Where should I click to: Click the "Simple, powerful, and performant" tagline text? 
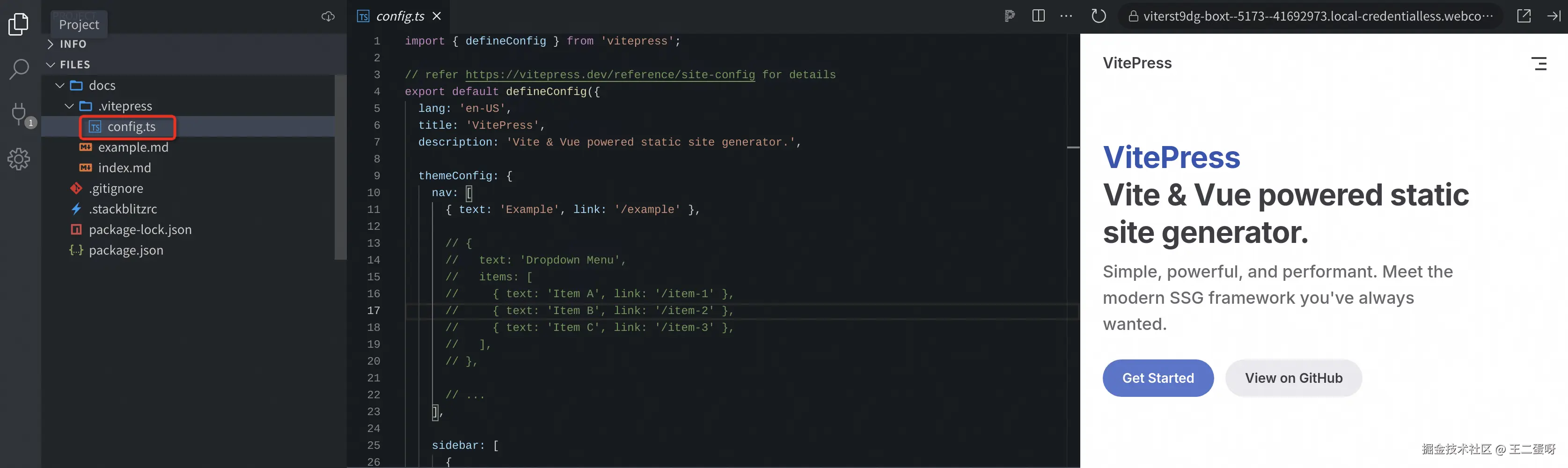point(1278,298)
